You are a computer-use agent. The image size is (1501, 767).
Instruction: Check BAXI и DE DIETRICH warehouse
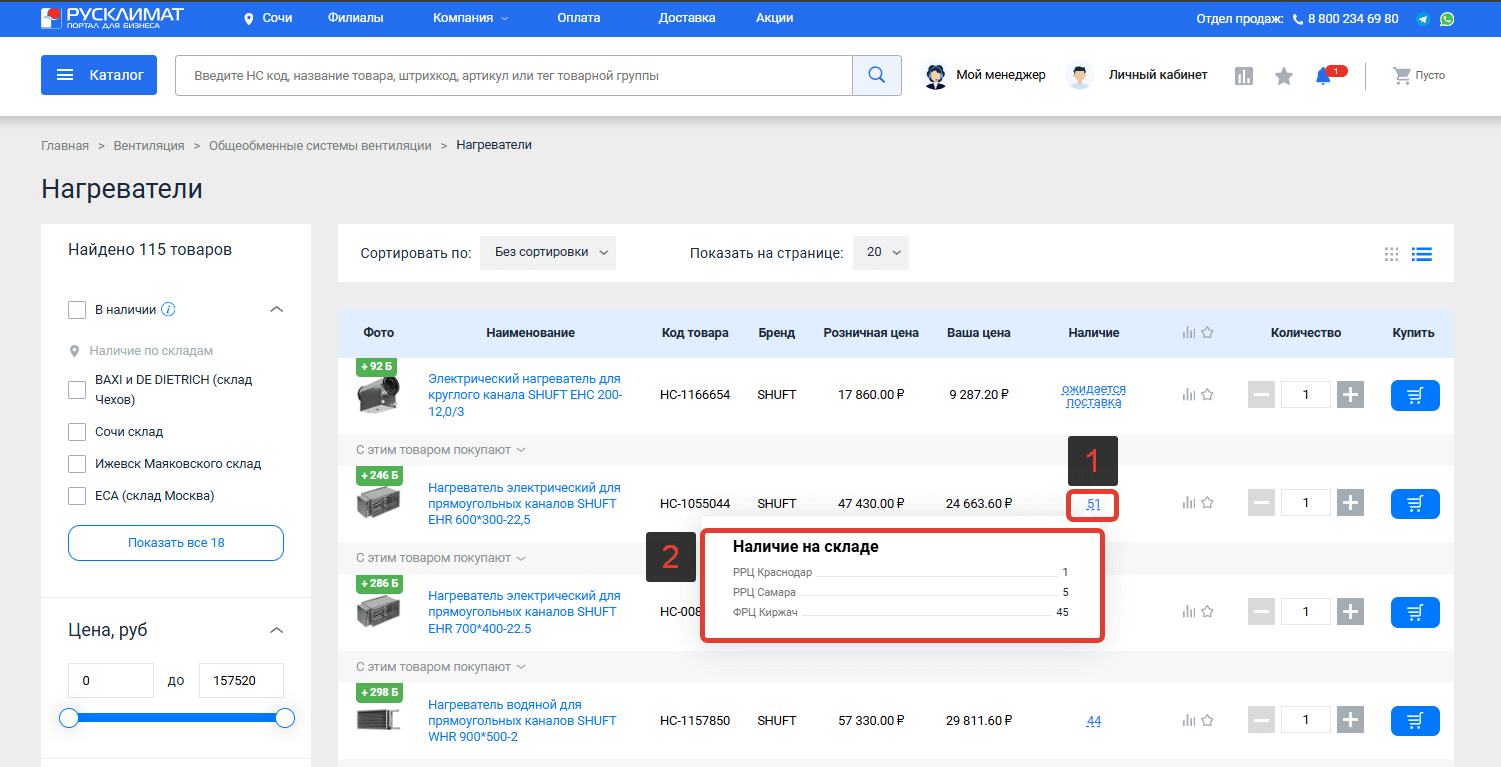[x=77, y=390]
